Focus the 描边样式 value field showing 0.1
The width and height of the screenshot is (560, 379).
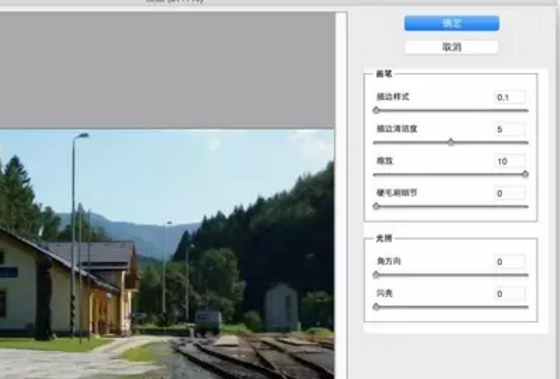point(510,97)
